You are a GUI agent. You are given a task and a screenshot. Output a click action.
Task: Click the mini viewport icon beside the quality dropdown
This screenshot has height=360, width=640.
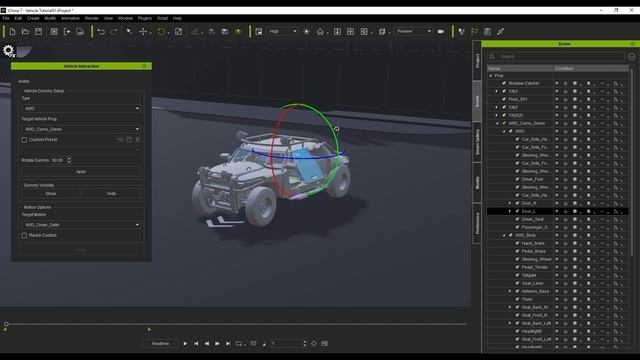pos(259,31)
